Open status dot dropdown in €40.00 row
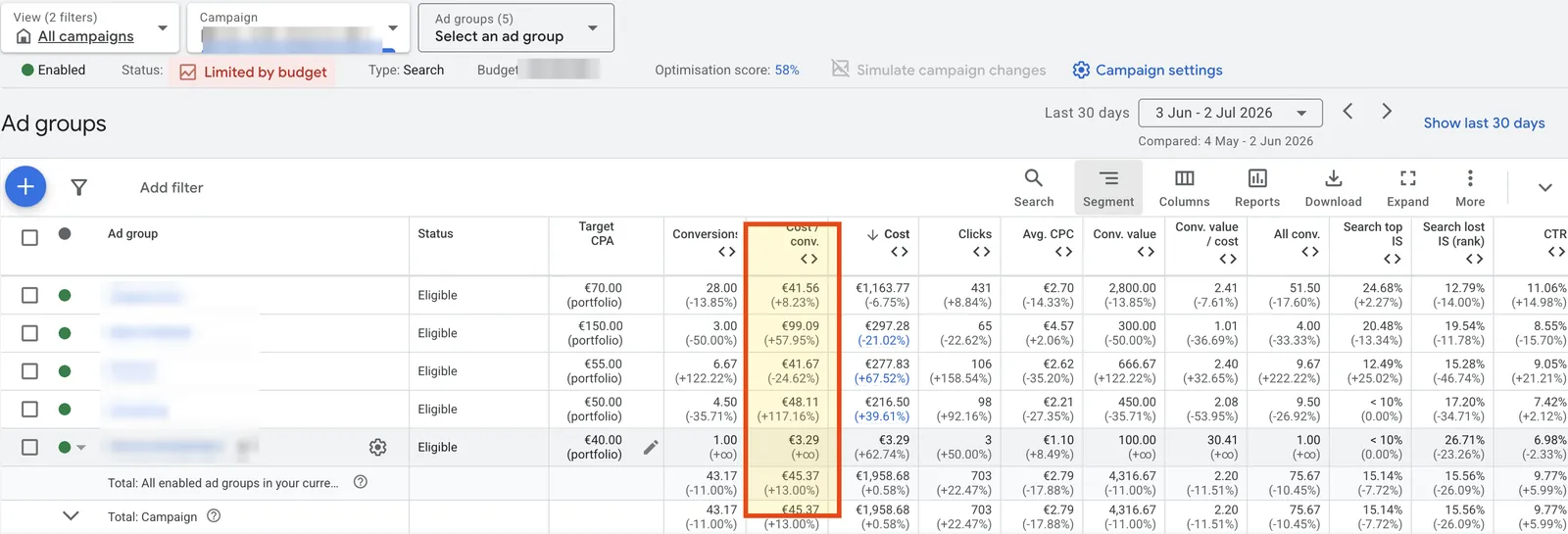This screenshot has width=1568, height=534. pos(80,448)
